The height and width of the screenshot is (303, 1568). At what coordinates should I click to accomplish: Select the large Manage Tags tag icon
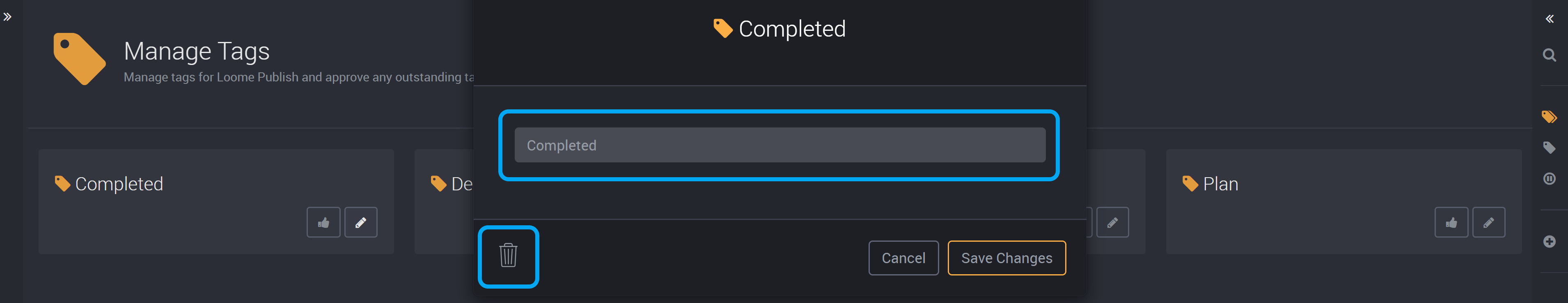coord(79,58)
